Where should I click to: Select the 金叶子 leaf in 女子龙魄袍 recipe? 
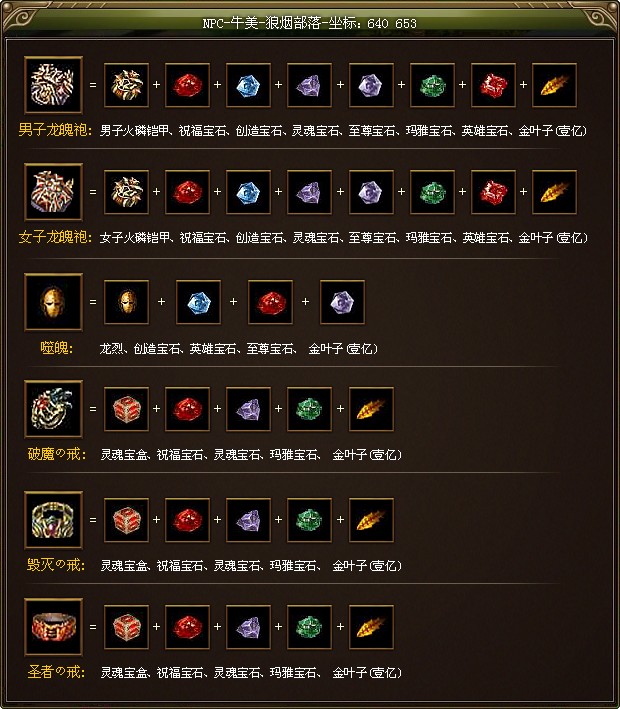(554, 192)
